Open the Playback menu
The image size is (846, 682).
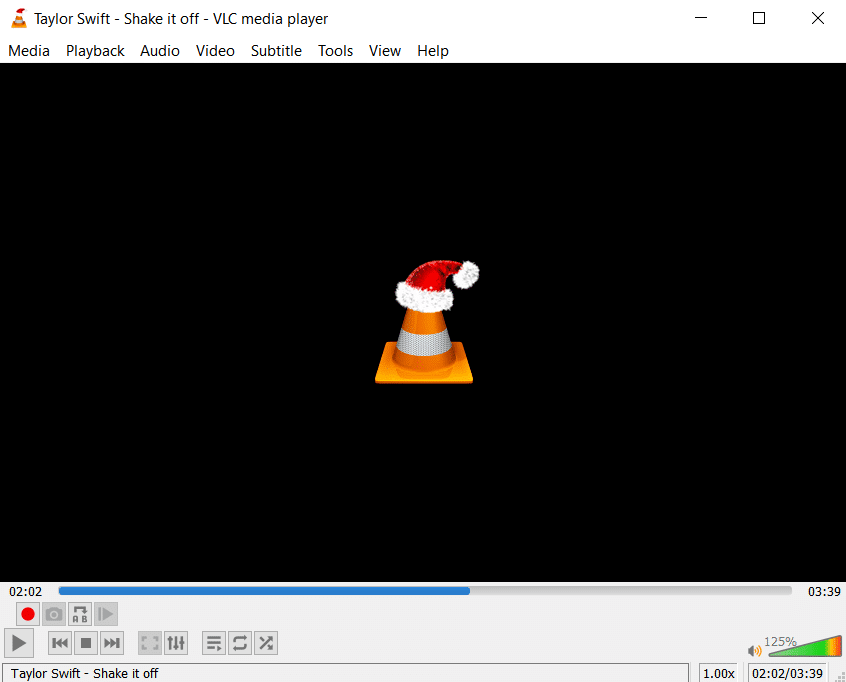pos(95,51)
